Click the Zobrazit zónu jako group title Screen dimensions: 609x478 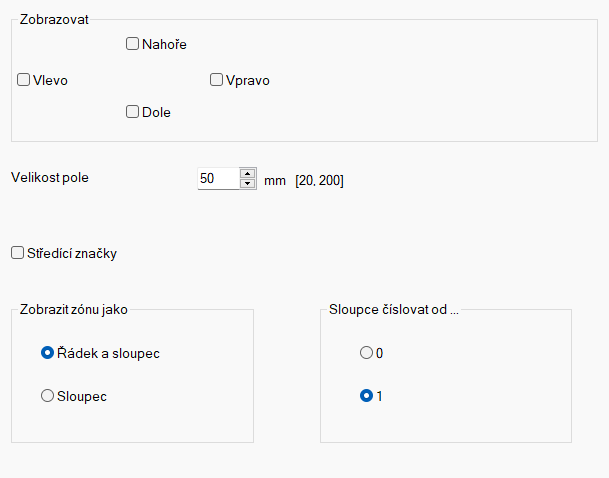pyautogui.click(x=74, y=309)
